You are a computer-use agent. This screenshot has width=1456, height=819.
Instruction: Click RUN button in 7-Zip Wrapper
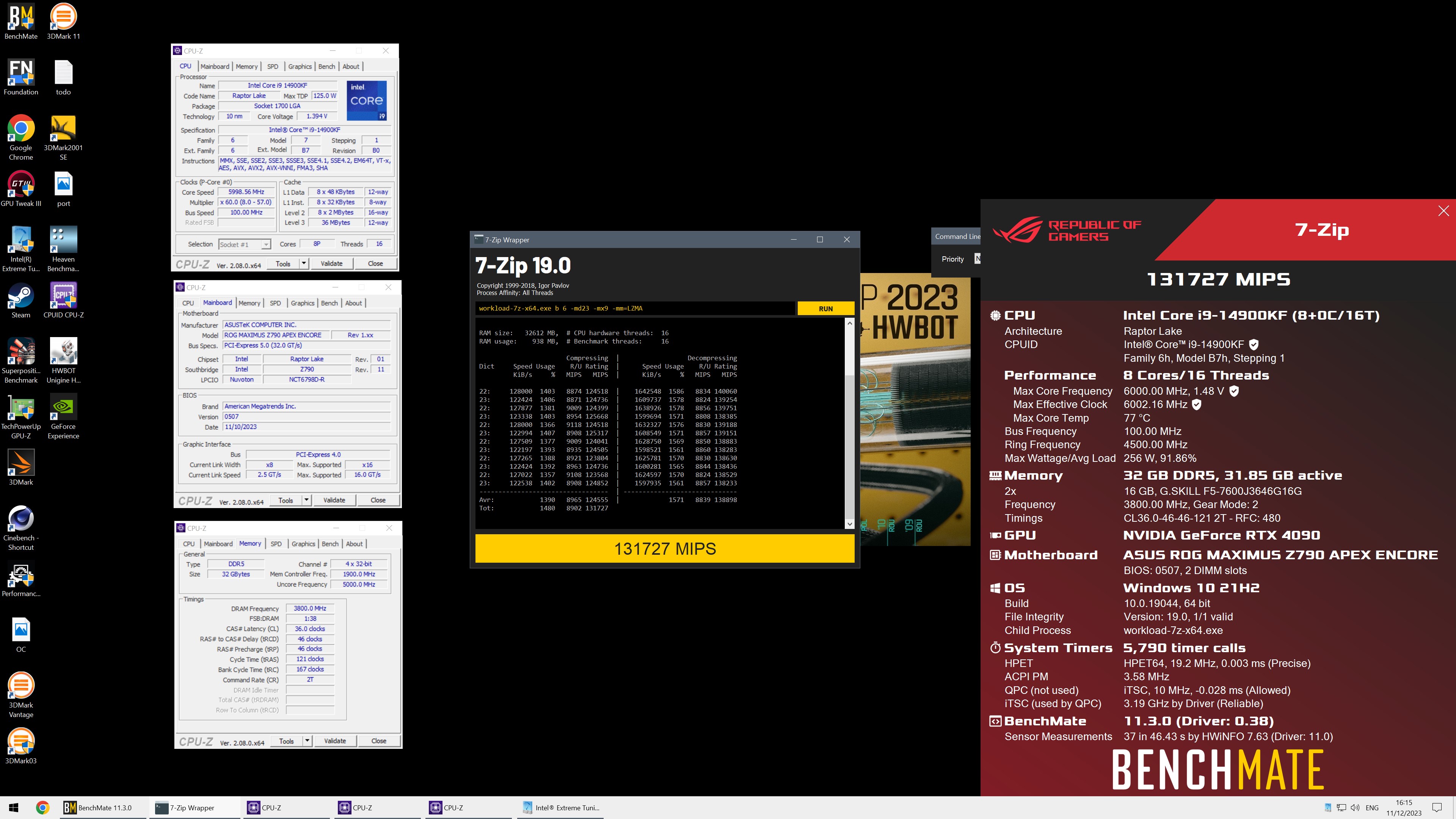tap(825, 309)
